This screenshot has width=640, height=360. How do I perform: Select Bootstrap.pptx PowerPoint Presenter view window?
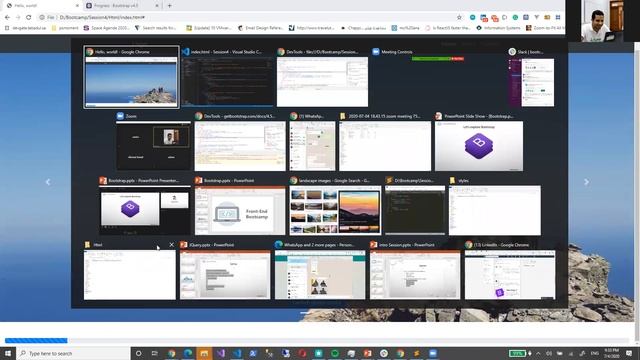[x=144, y=206]
